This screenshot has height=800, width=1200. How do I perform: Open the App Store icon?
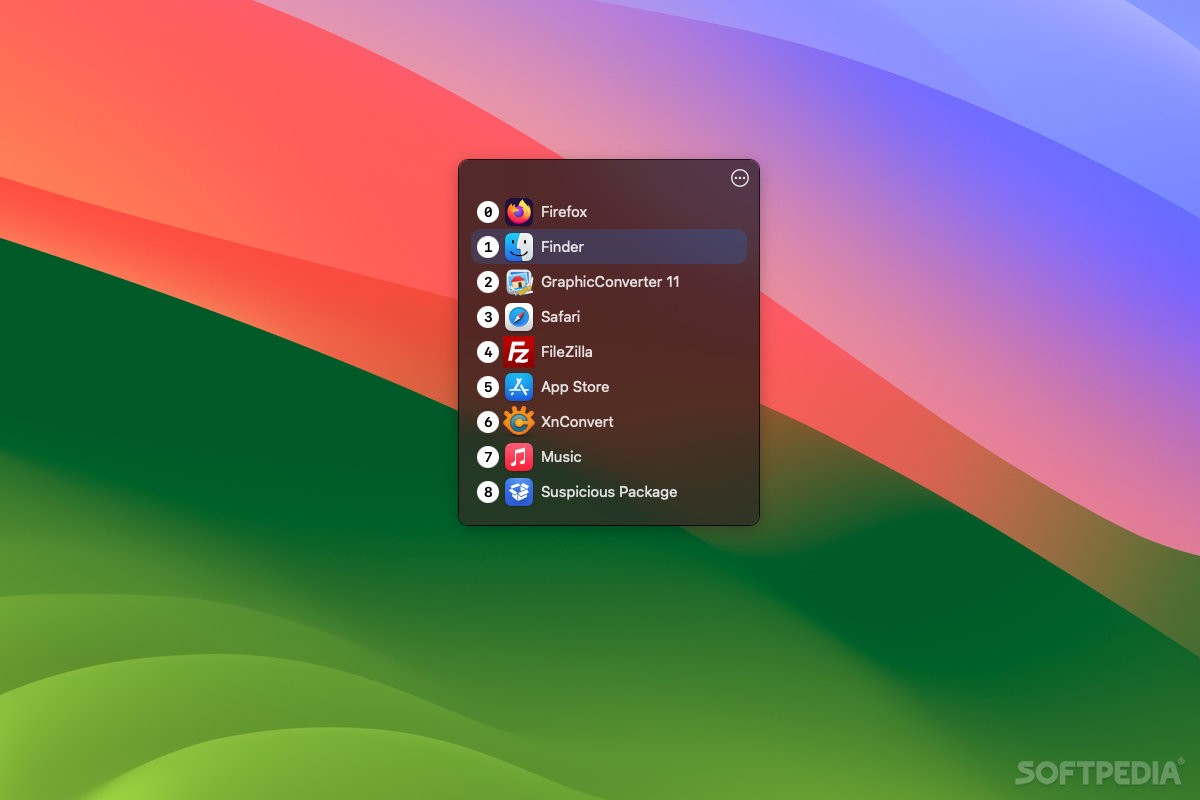tap(519, 386)
